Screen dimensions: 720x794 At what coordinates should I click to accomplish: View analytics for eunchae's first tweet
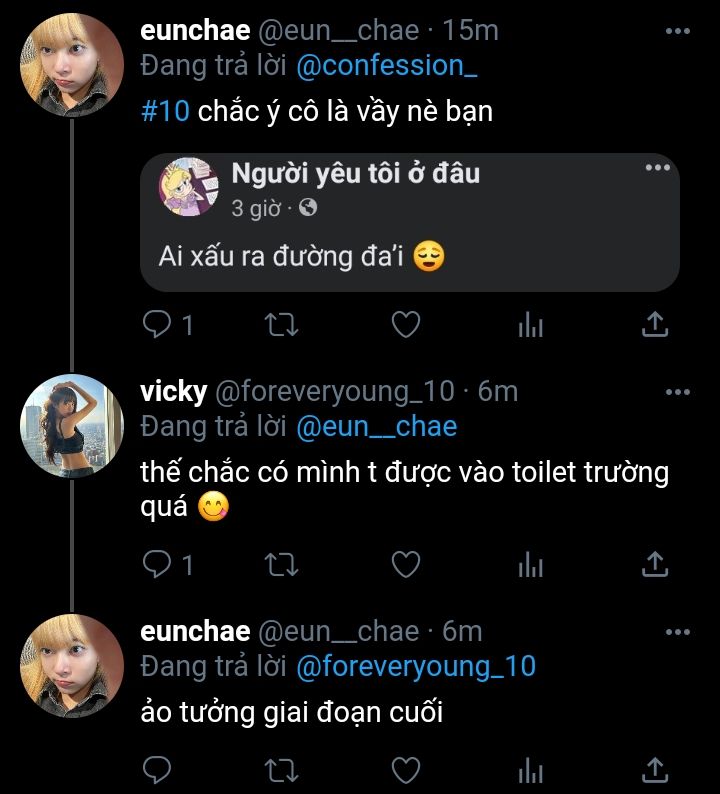pos(530,324)
